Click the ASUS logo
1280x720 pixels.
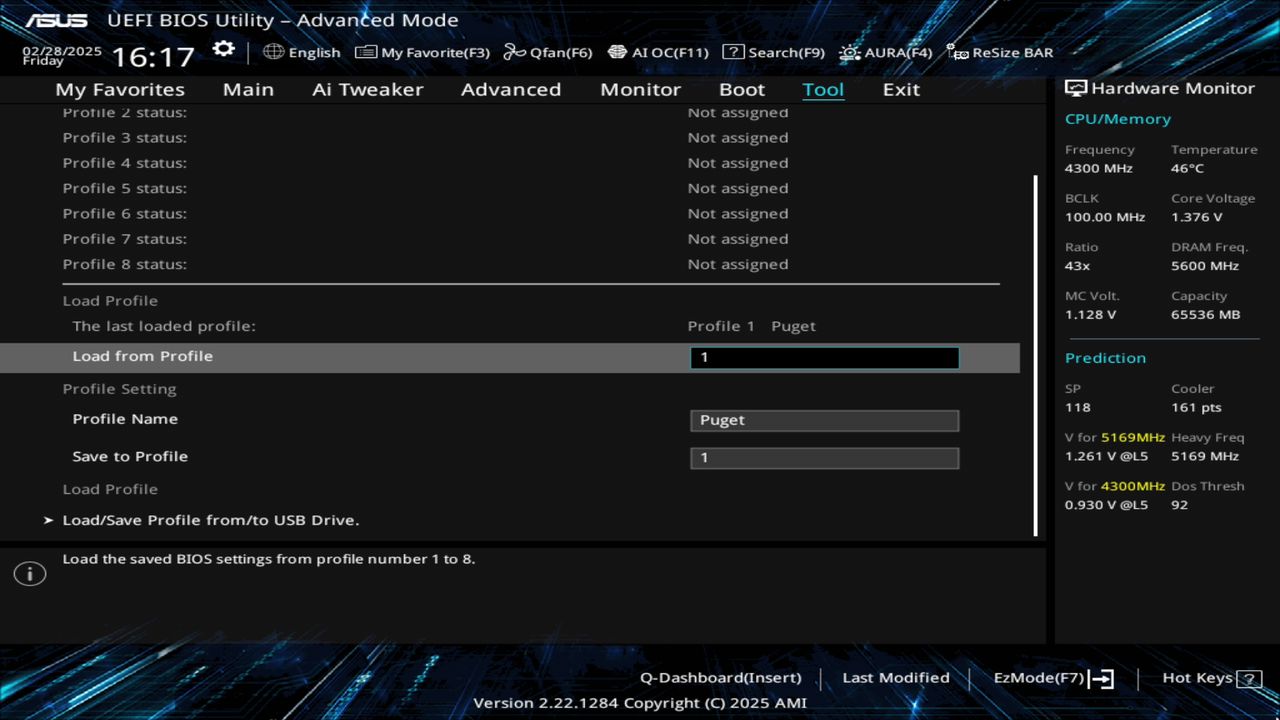tap(56, 20)
